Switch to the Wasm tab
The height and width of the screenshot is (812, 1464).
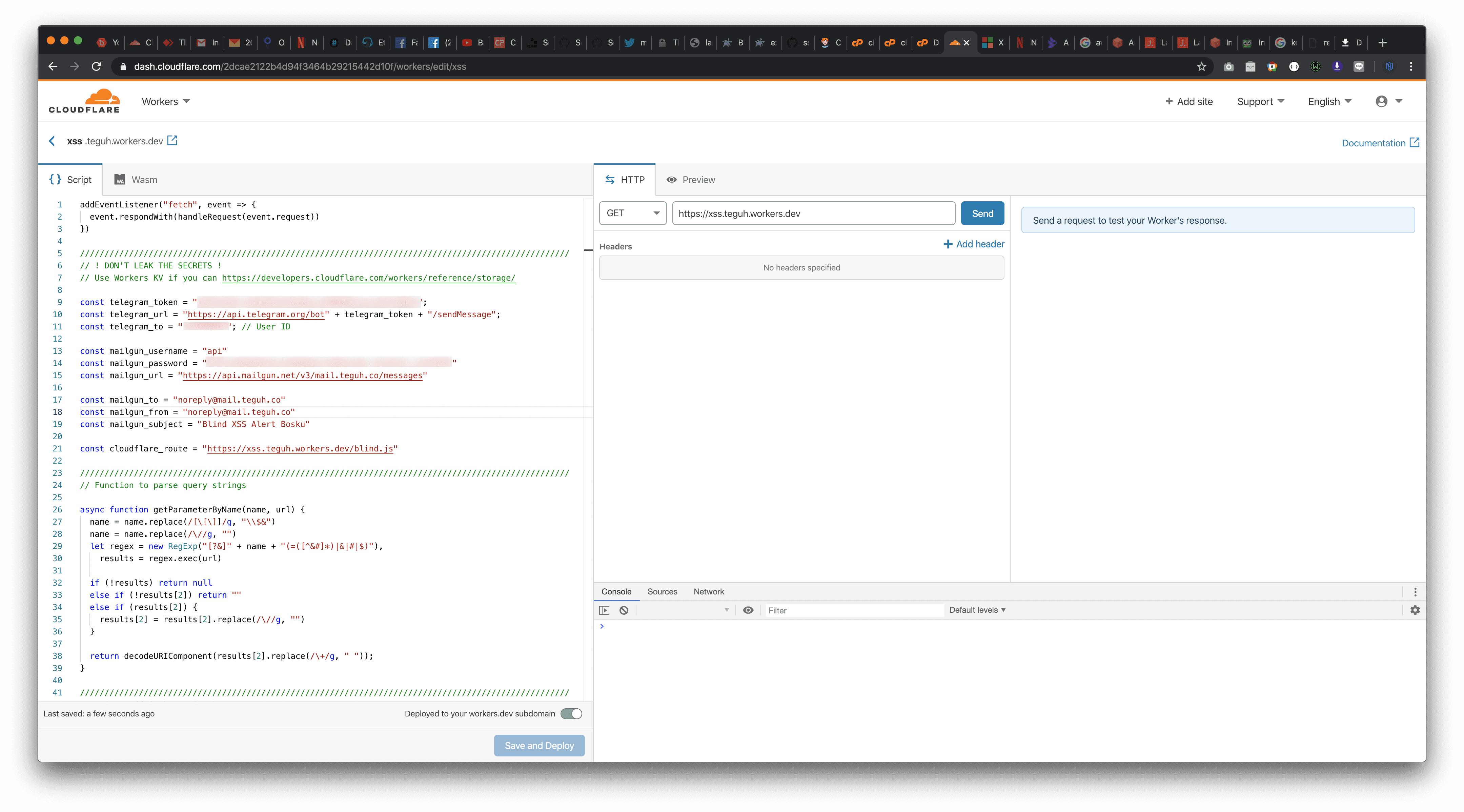coord(136,180)
